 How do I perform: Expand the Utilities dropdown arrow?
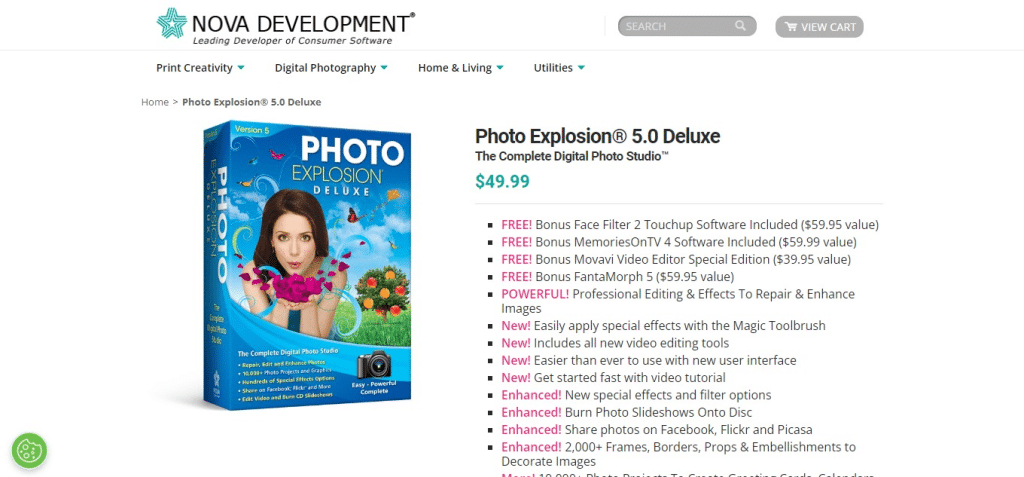pos(581,68)
